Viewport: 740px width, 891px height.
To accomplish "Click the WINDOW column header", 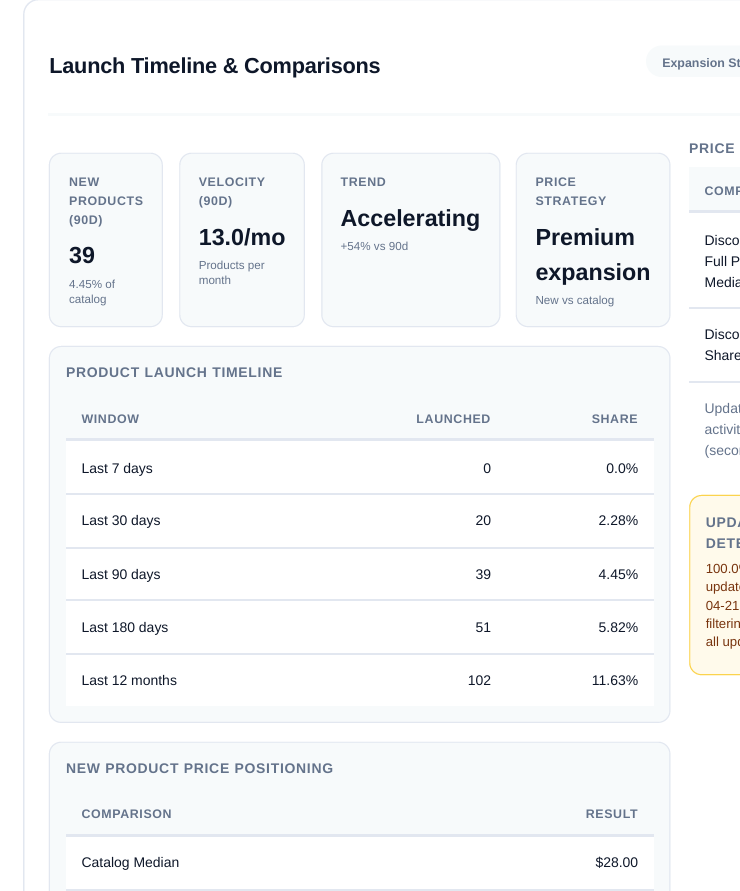I will pyautogui.click(x=110, y=419).
